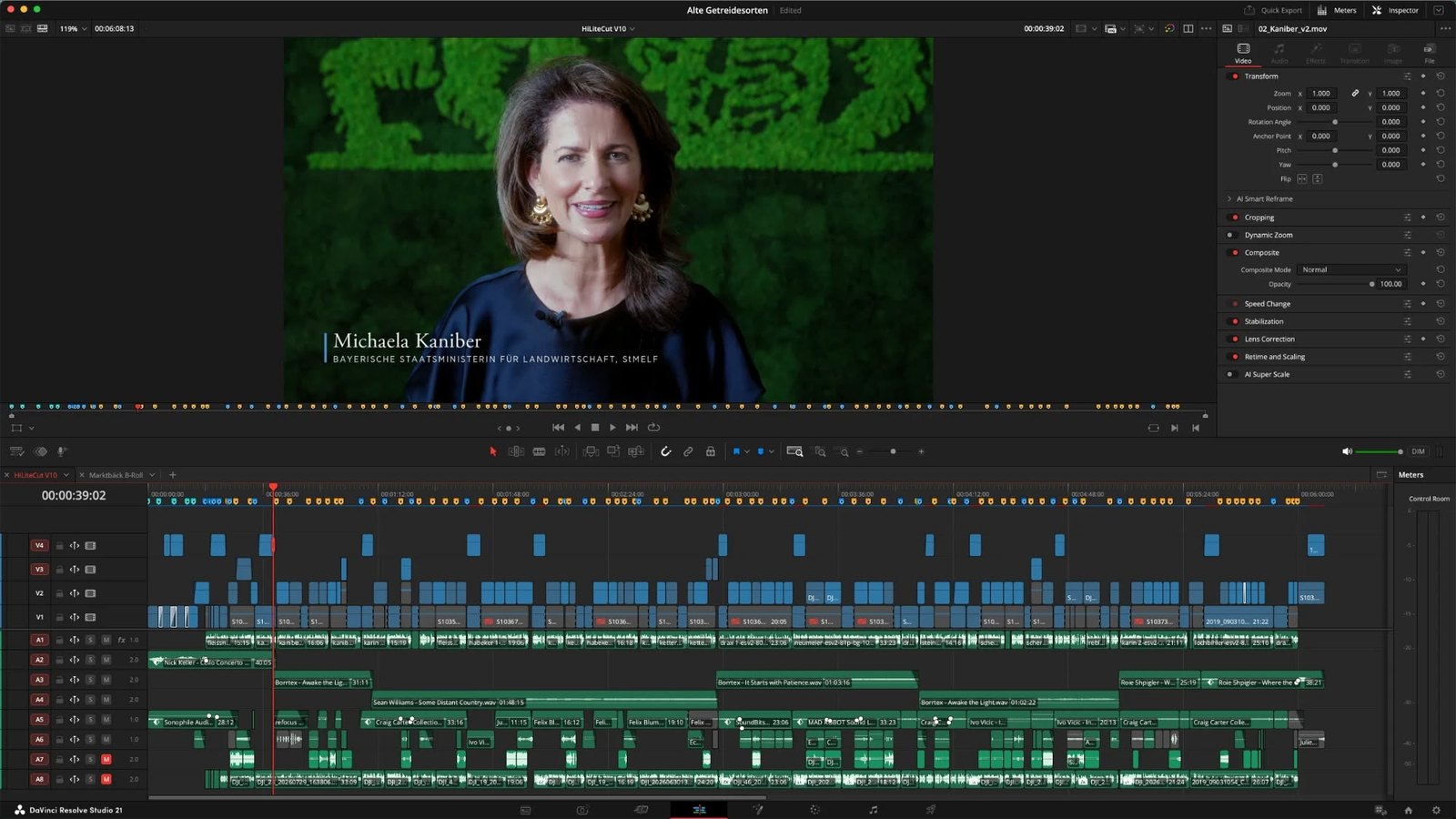Click the Overwrite Clip toolbar icon
The width and height of the screenshot is (1456, 819).
coord(613,451)
